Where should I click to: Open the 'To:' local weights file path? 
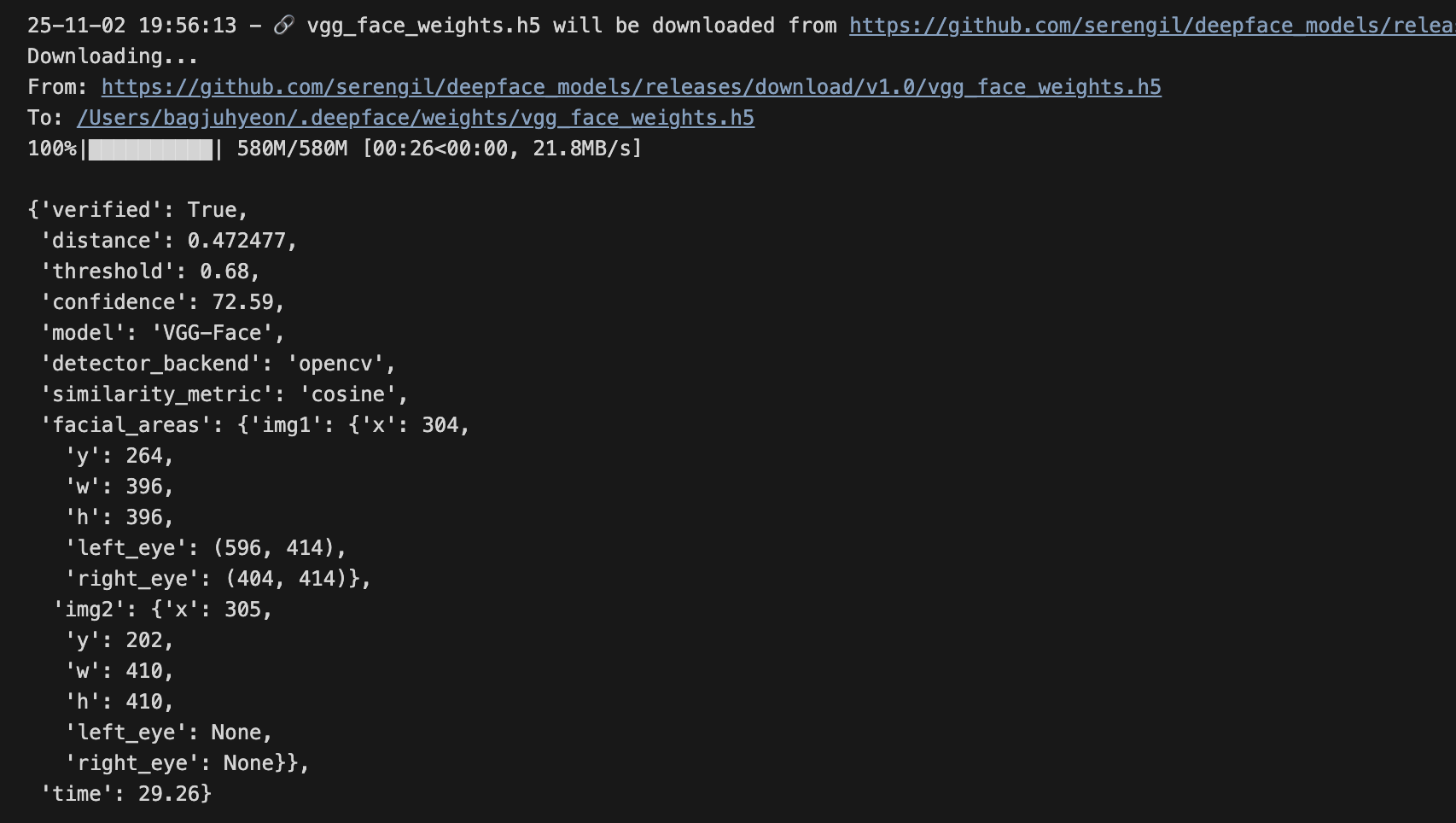click(x=415, y=118)
